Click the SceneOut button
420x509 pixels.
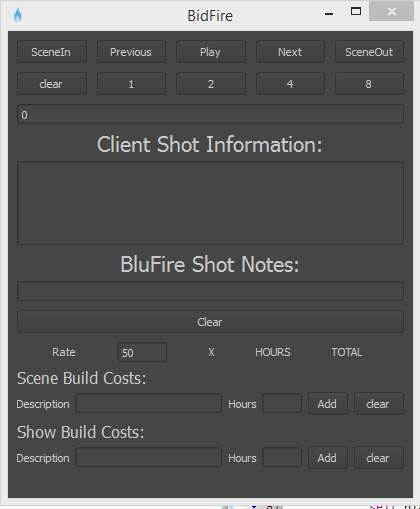pyautogui.click(x=369, y=52)
